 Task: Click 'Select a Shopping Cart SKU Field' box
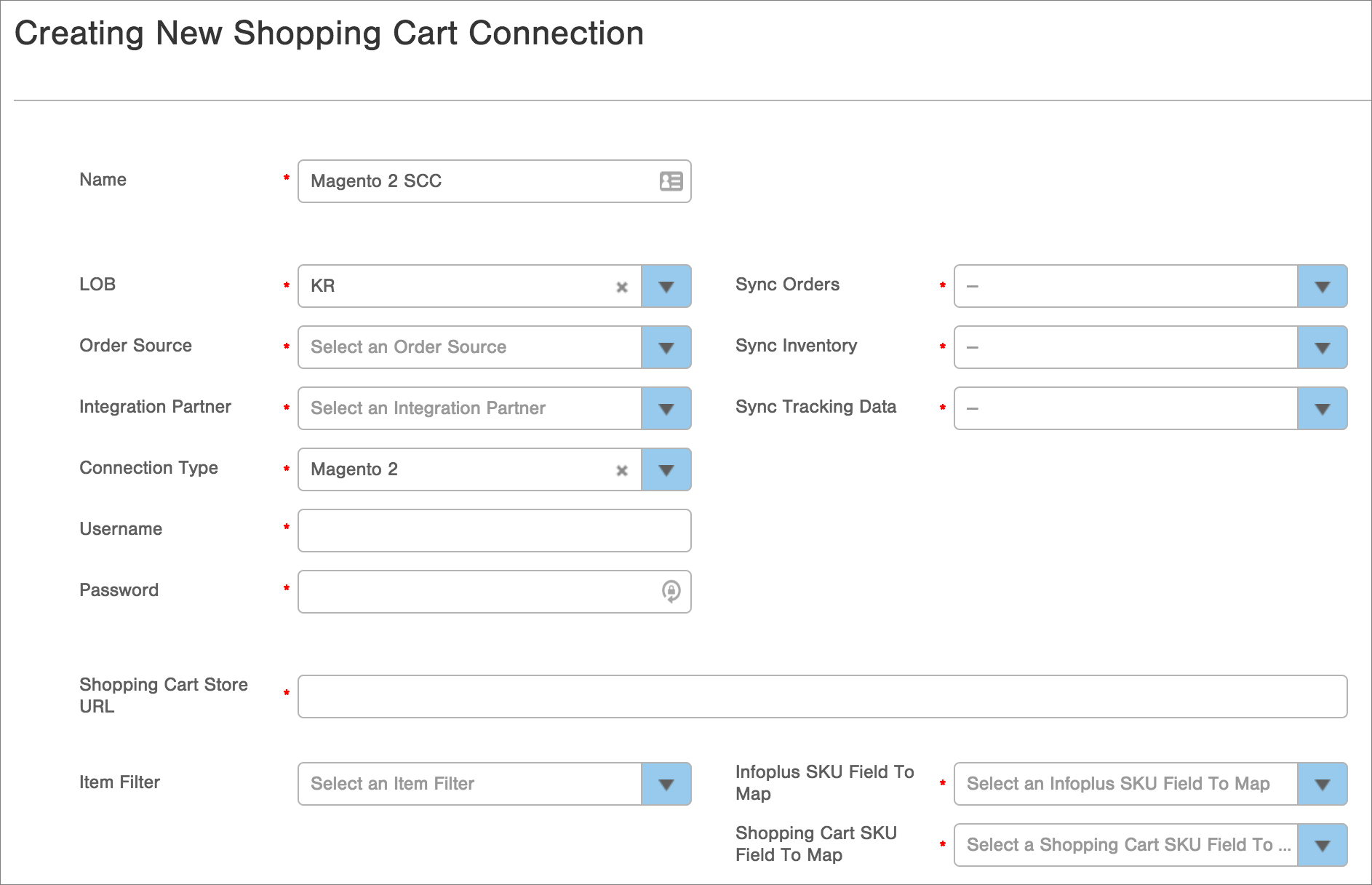pos(1126,845)
